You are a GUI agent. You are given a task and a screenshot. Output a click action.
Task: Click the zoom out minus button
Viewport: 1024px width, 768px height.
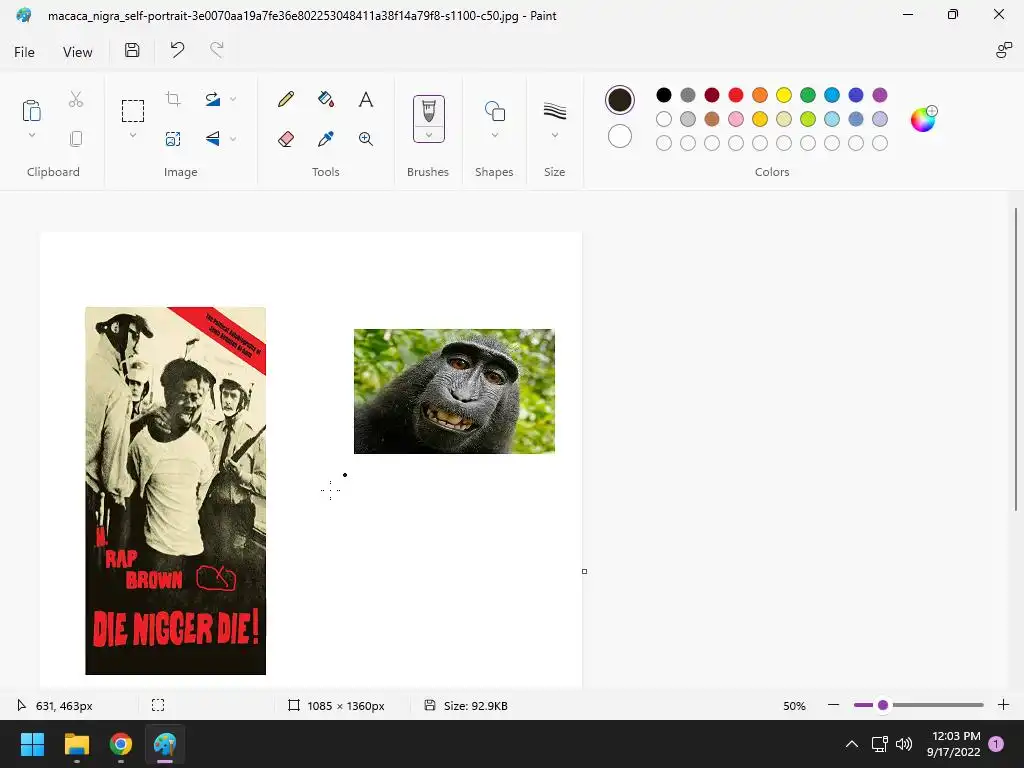(x=833, y=705)
